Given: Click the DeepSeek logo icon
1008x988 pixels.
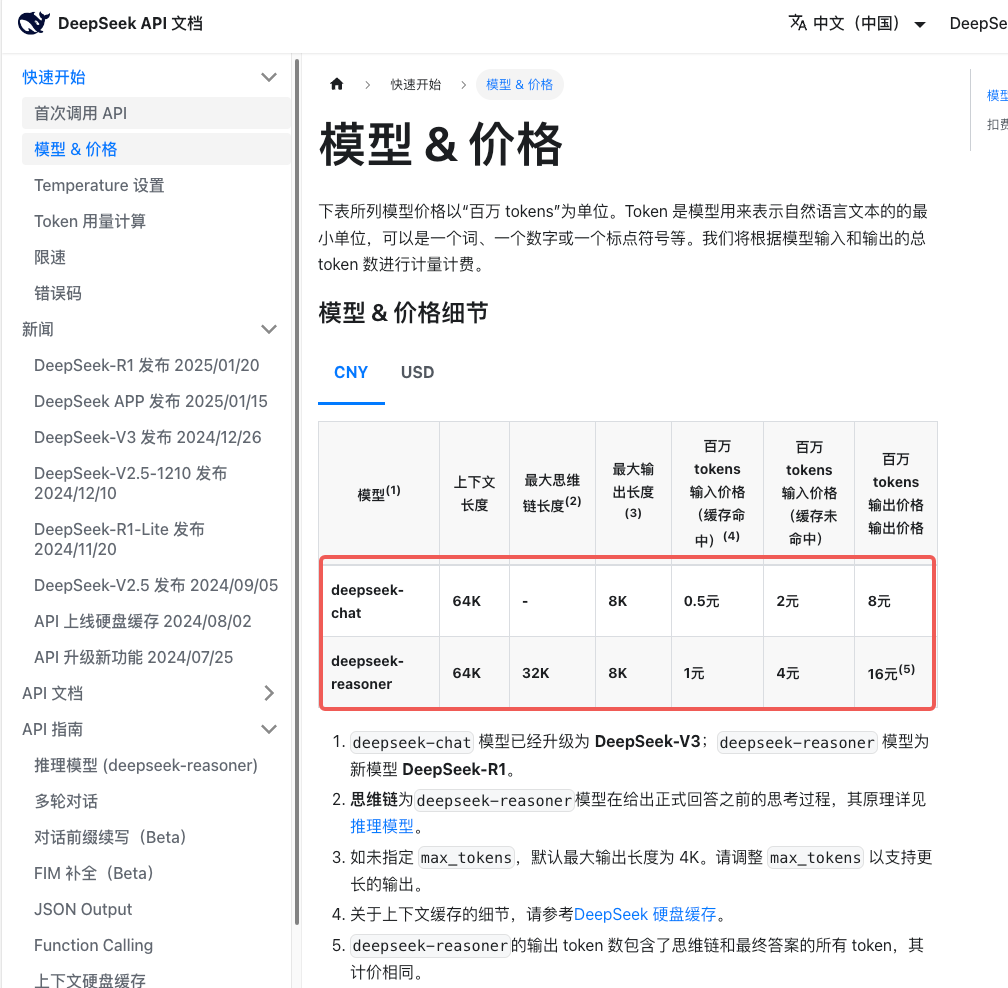Looking at the screenshot, I should point(32,22).
